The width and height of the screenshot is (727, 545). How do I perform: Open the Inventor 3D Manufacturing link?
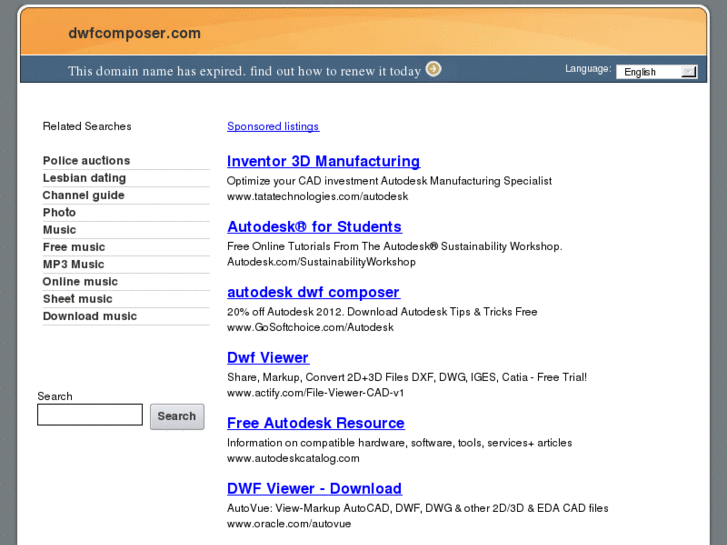coord(324,161)
